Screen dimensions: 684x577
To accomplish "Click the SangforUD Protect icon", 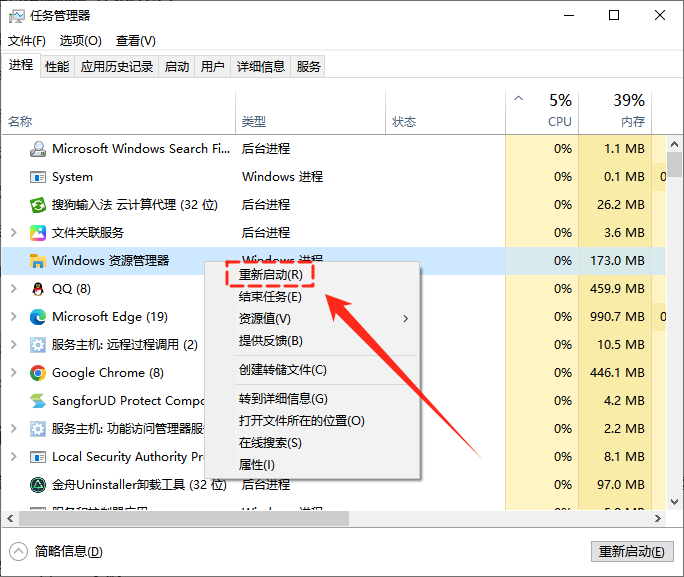I will point(38,401).
